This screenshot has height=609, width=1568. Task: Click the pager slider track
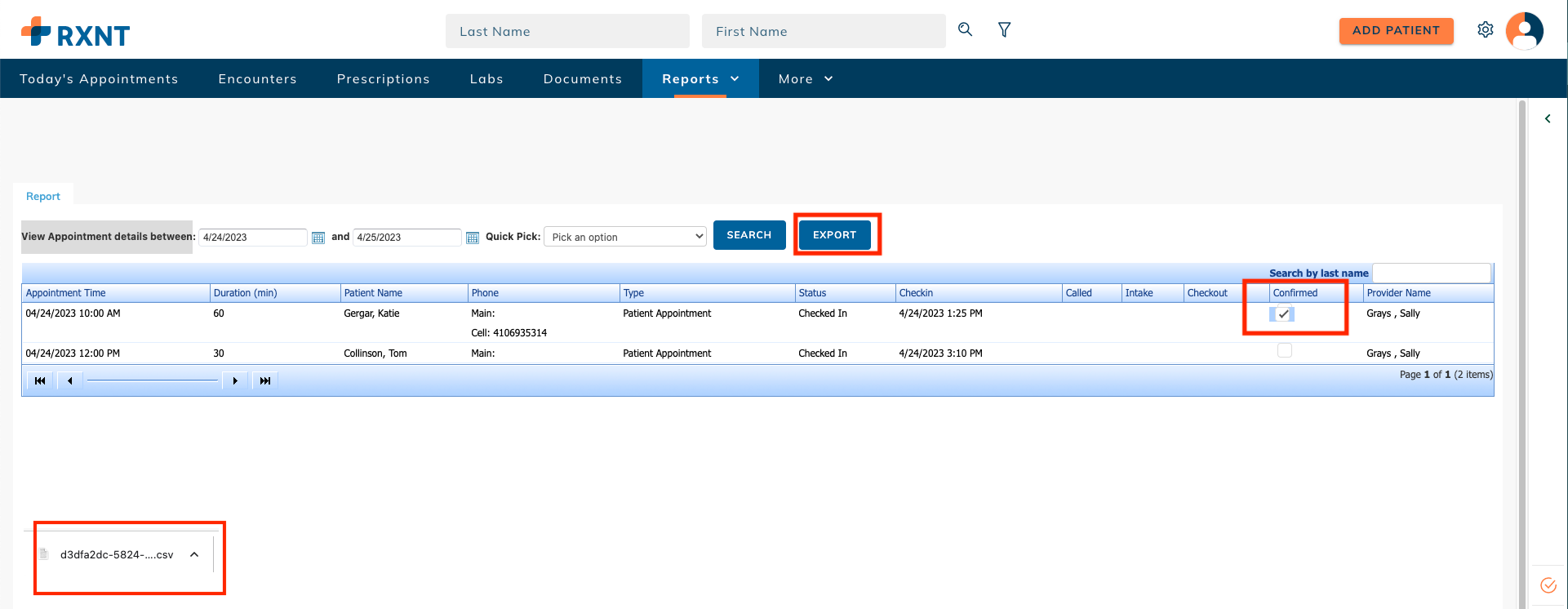[x=153, y=380]
